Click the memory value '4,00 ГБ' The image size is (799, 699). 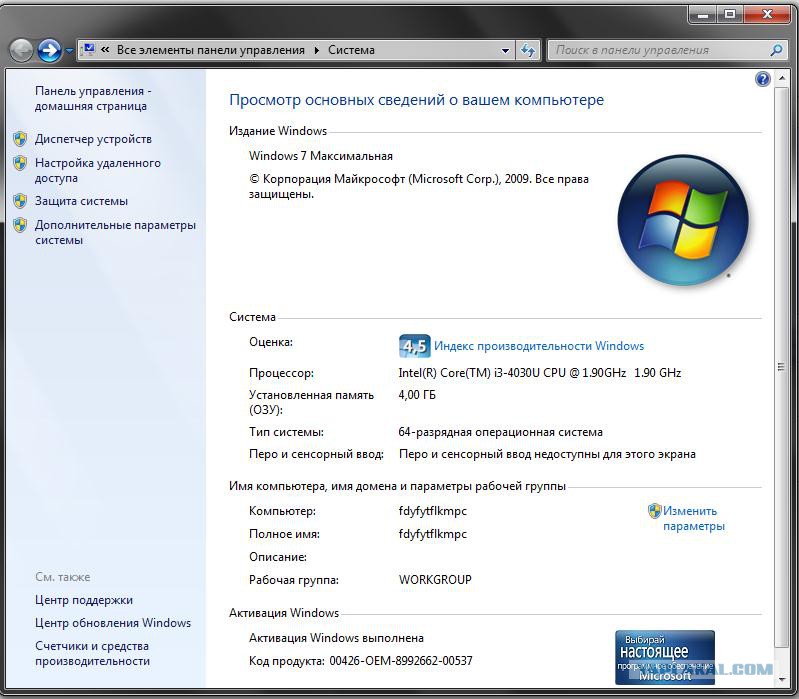click(x=417, y=395)
